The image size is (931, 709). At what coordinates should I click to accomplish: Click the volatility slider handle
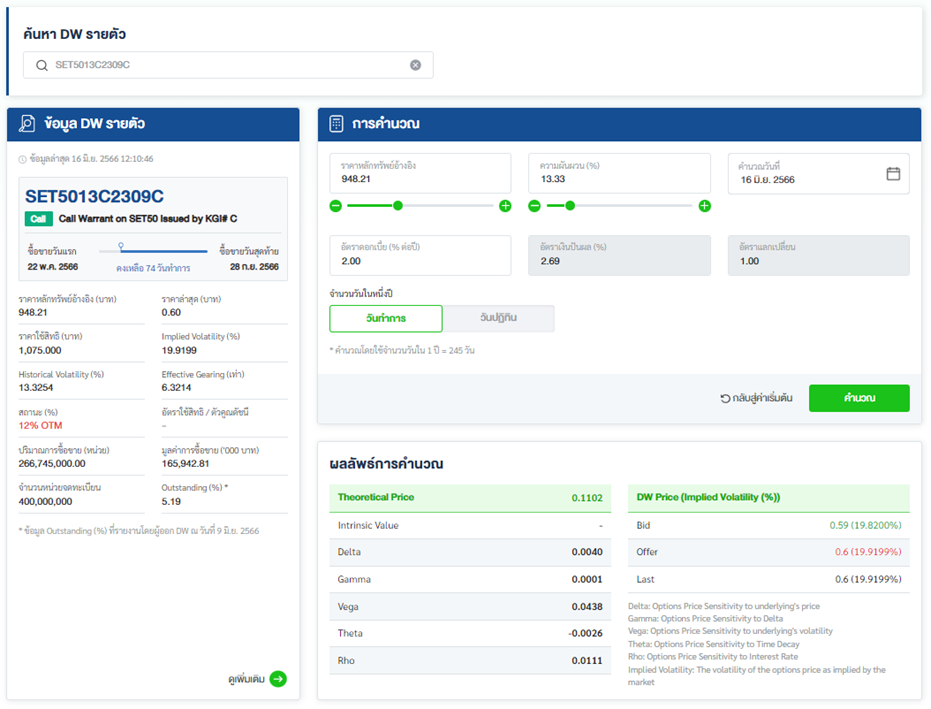pos(570,206)
